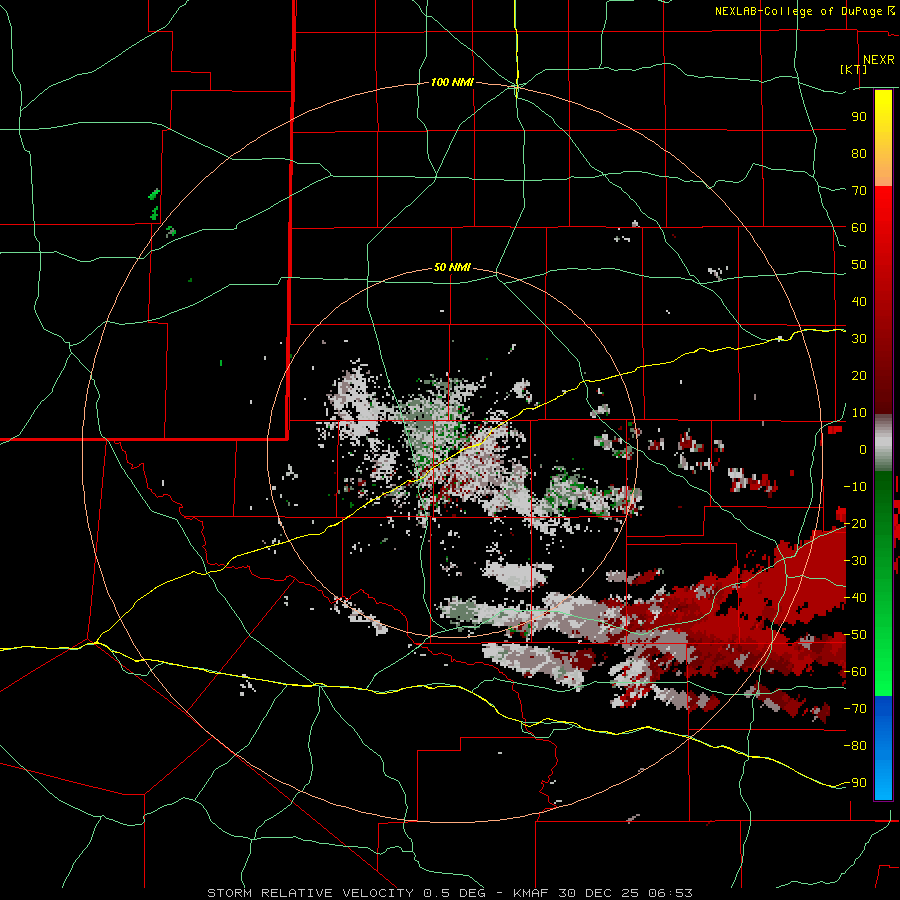Pick the blue segment of the color bar

[883, 748]
